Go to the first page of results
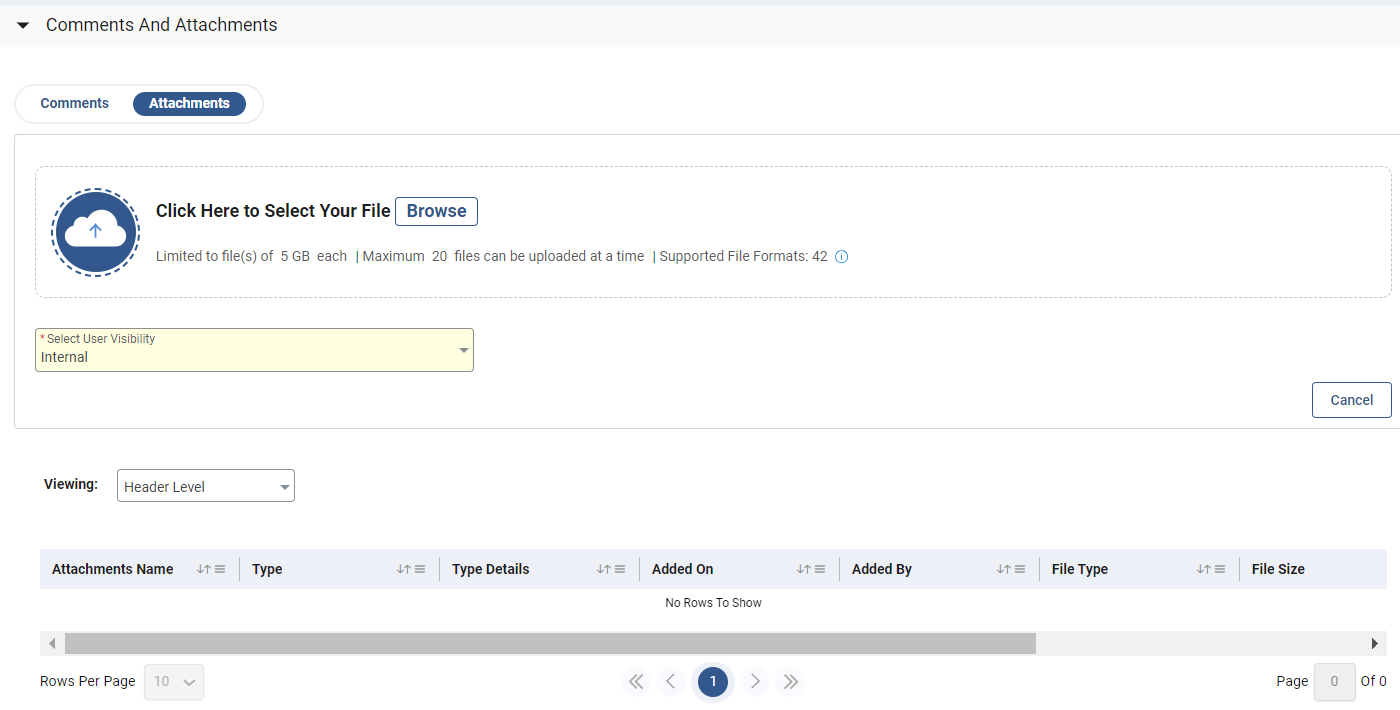The width and height of the screenshot is (1400, 710). click(635, 682)
